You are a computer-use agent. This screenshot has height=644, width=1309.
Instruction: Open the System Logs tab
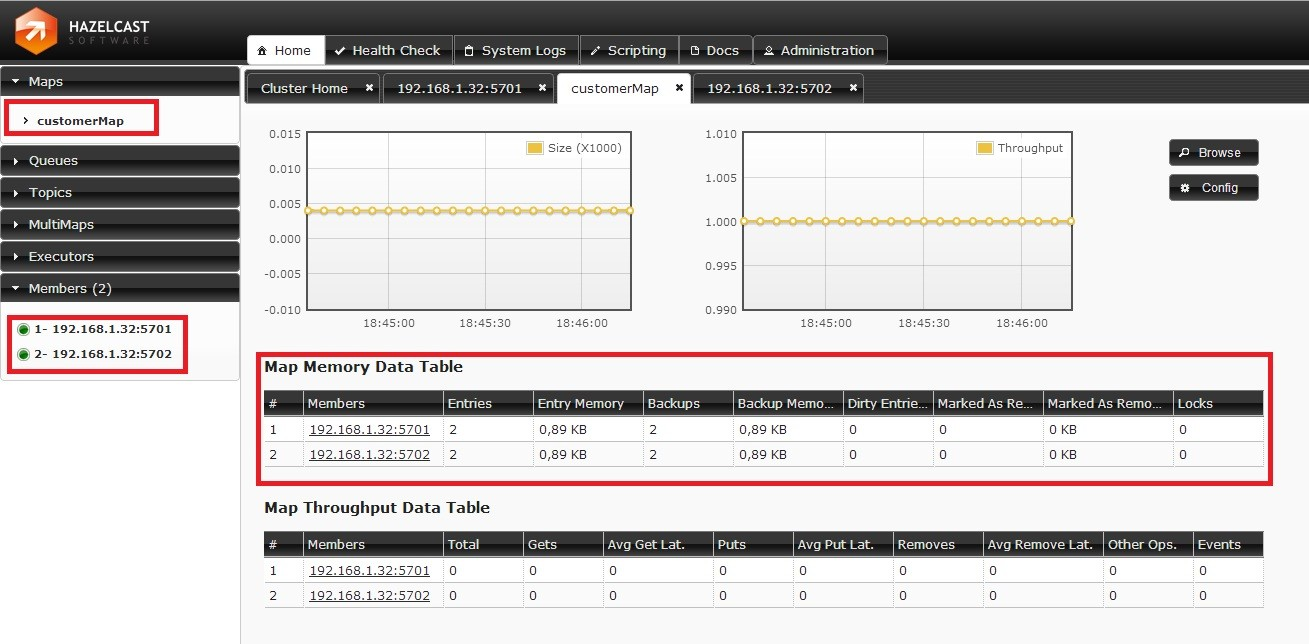click(516, 50)
